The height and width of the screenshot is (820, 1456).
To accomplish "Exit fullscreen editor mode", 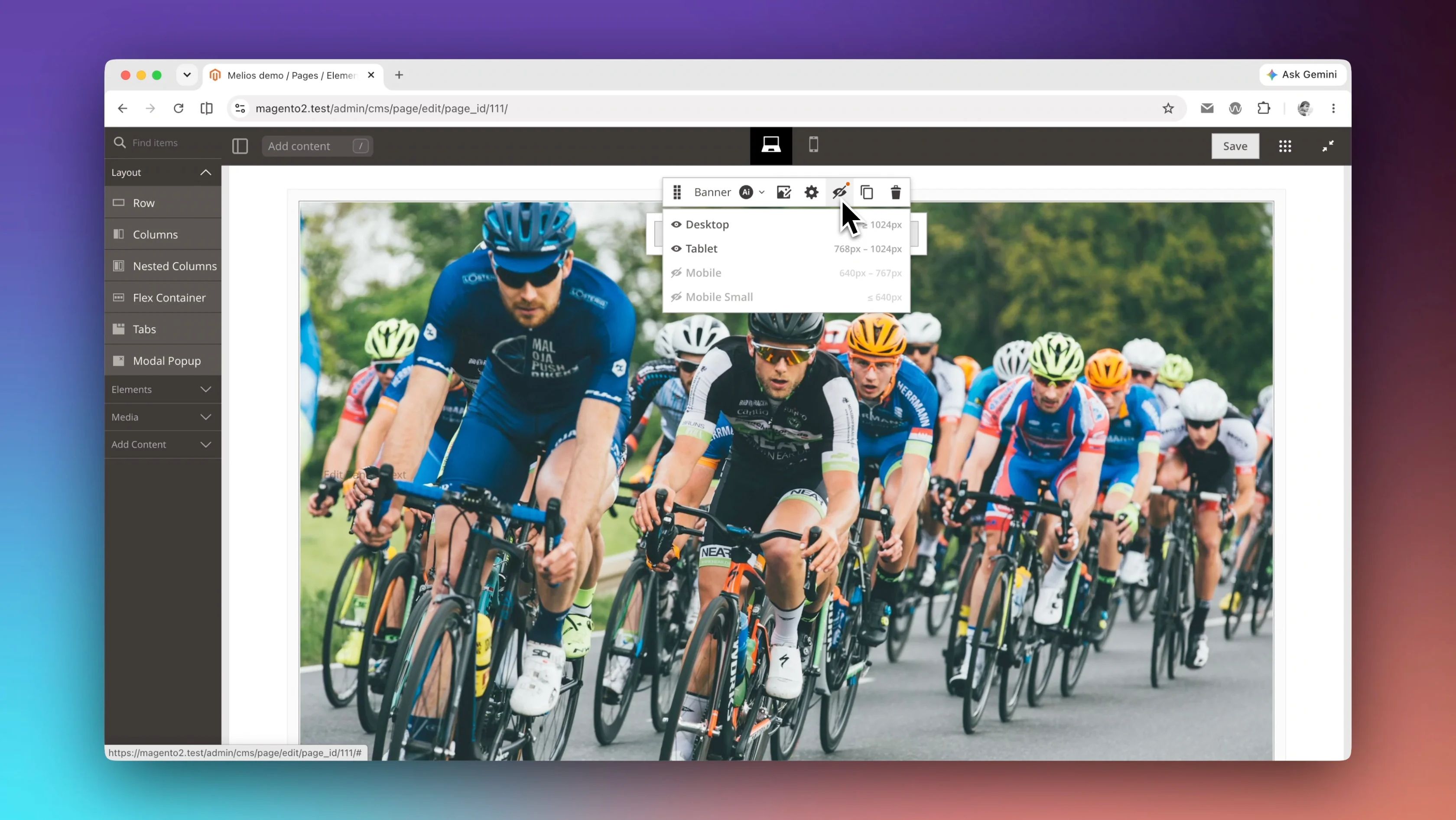I will point(1328,146).
